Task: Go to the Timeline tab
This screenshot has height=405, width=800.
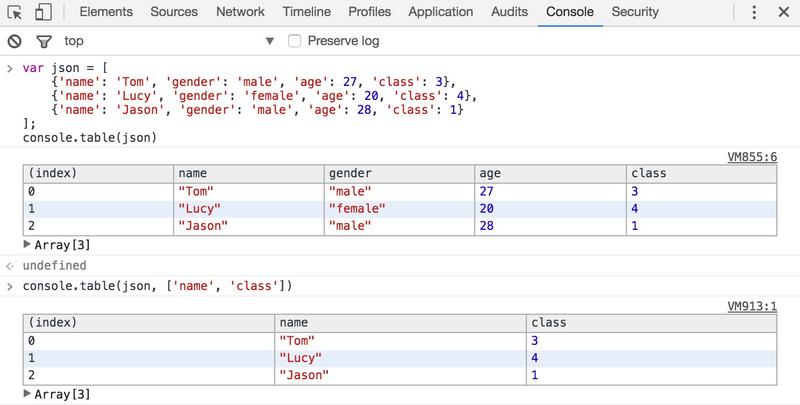Action: pos(307,12)
